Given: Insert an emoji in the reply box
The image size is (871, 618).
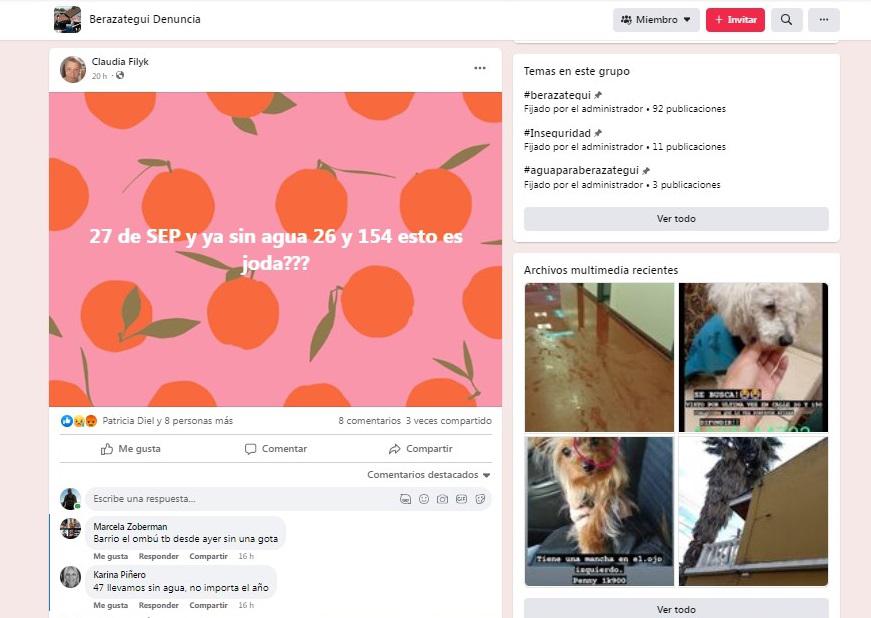Looking at the screenshot, I should pyautogui.click(x=424, y=499).
